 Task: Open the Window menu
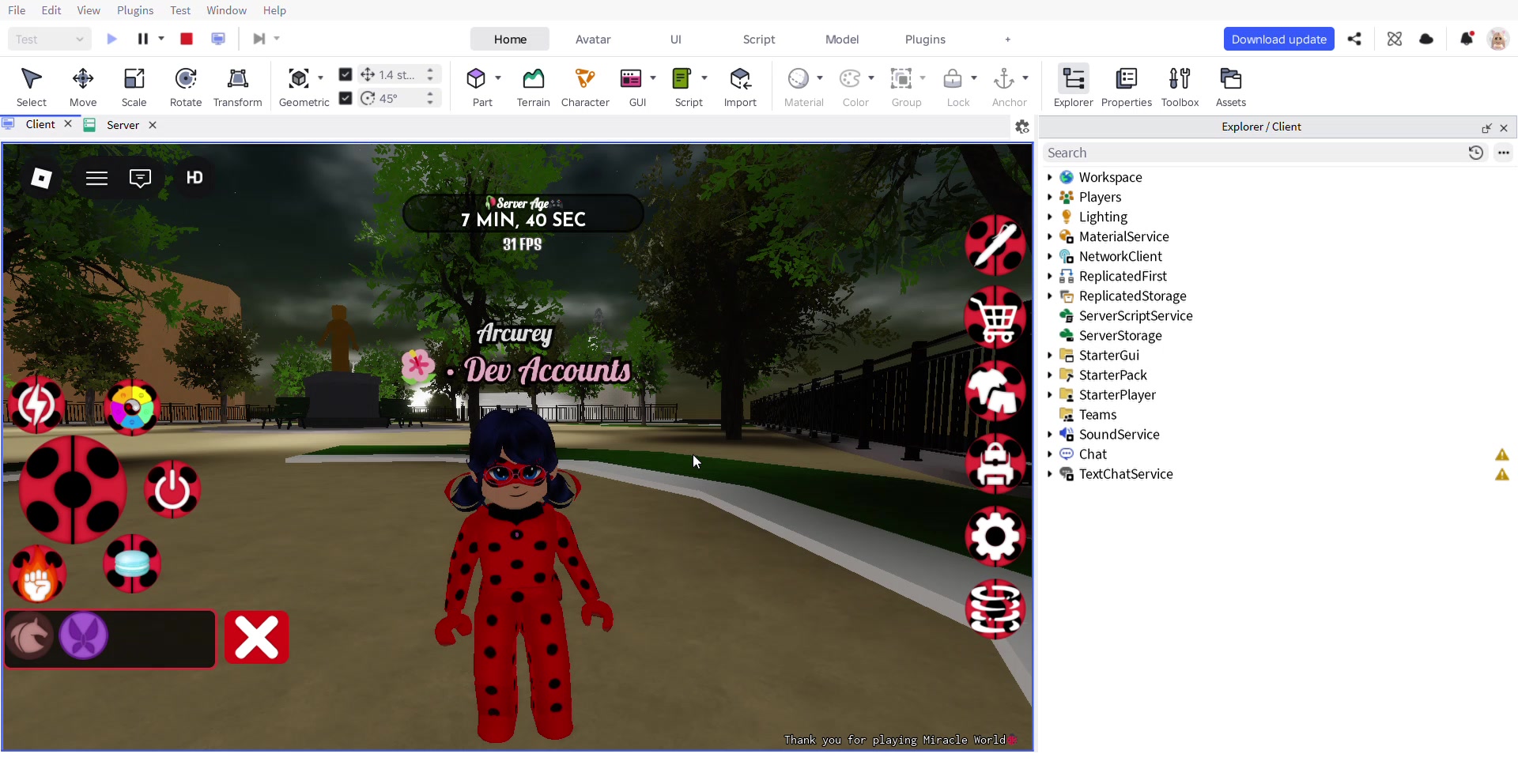tap(226, 10)
